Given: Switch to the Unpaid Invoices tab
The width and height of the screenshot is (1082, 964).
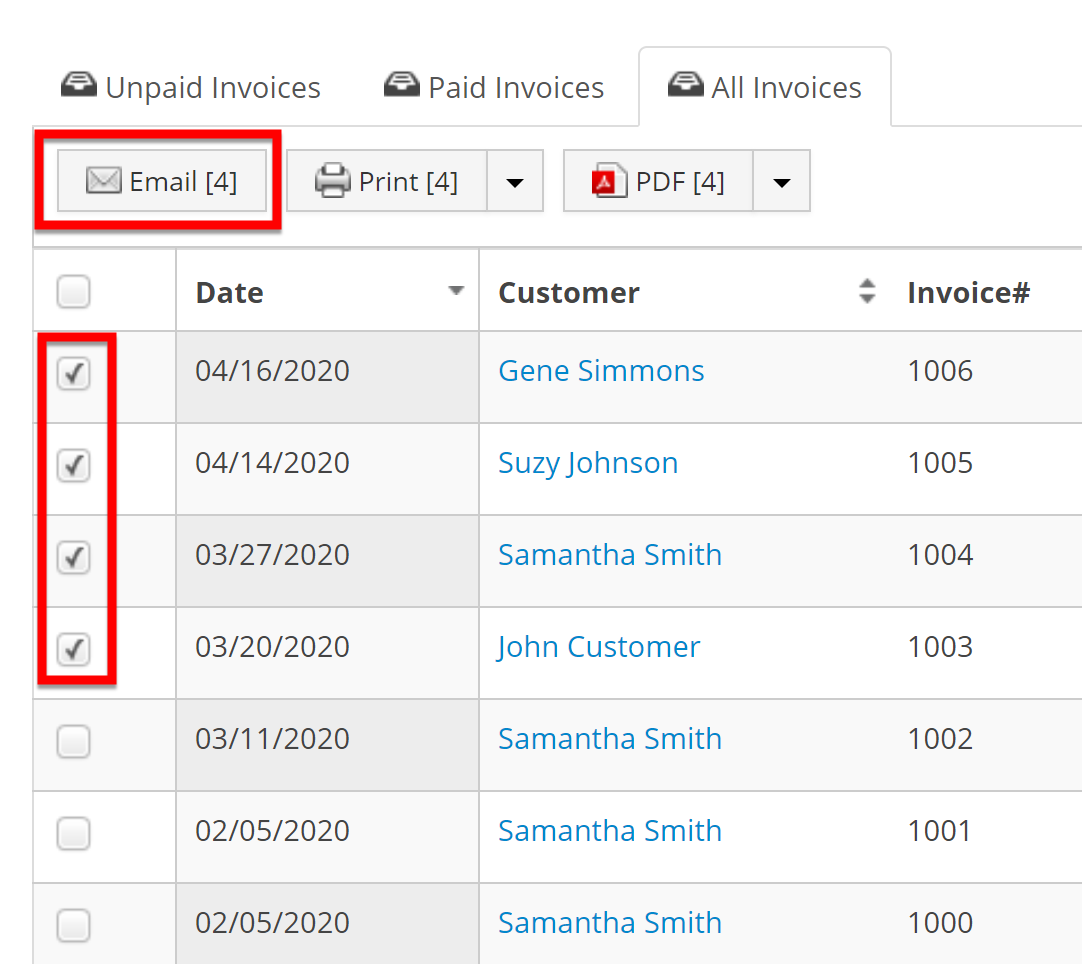Looking at the screenshot, I should [191, 88].
